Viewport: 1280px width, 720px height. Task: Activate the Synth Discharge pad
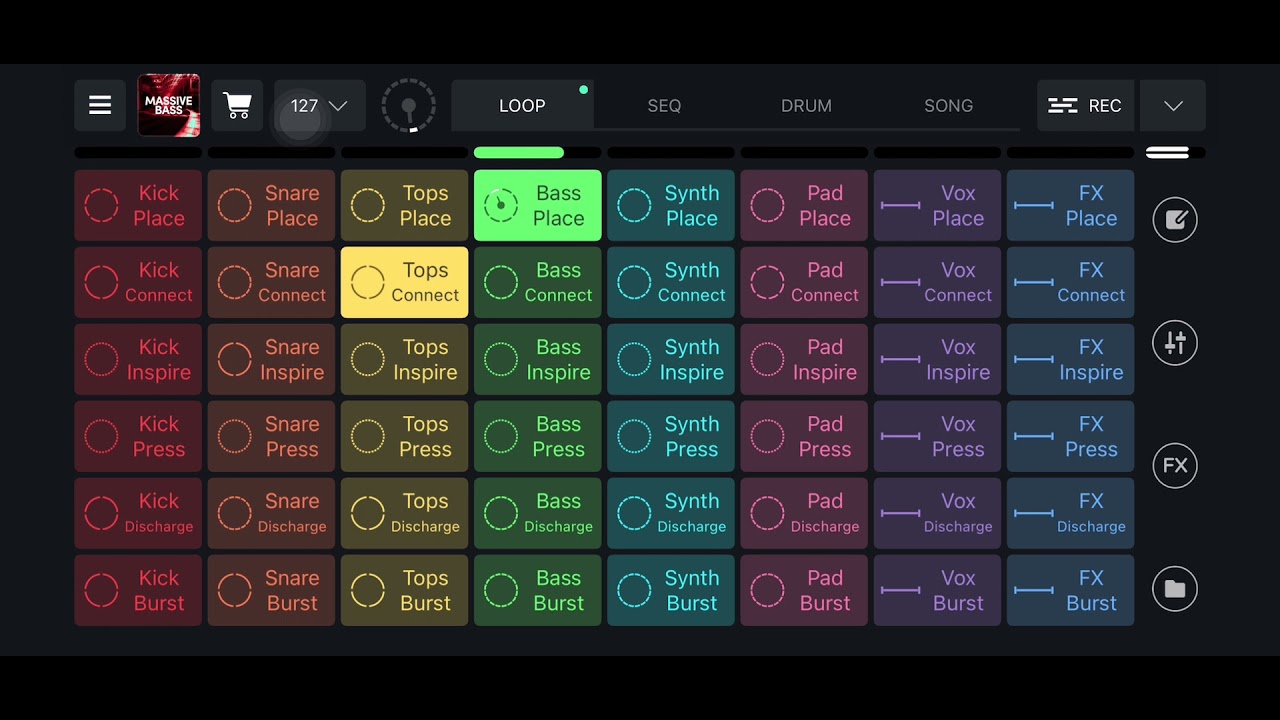tap(671, 513)
